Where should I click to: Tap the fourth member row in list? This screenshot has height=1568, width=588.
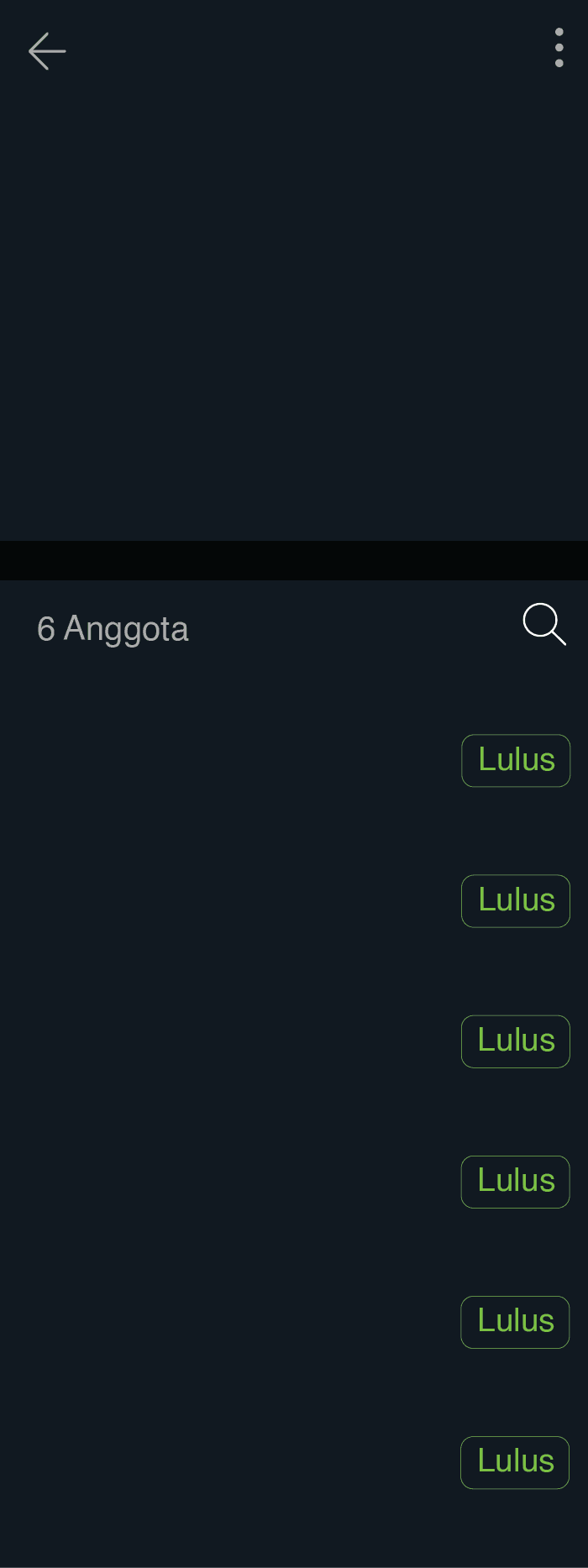tap(227, 1182)
